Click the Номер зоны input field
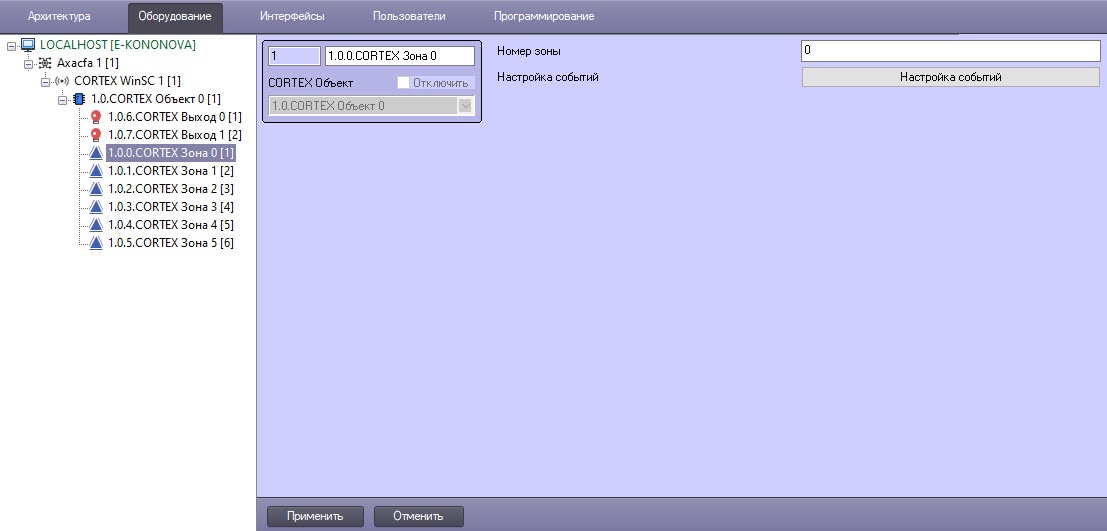Screen dimensions: 1107x531 (x=950, y=51)
